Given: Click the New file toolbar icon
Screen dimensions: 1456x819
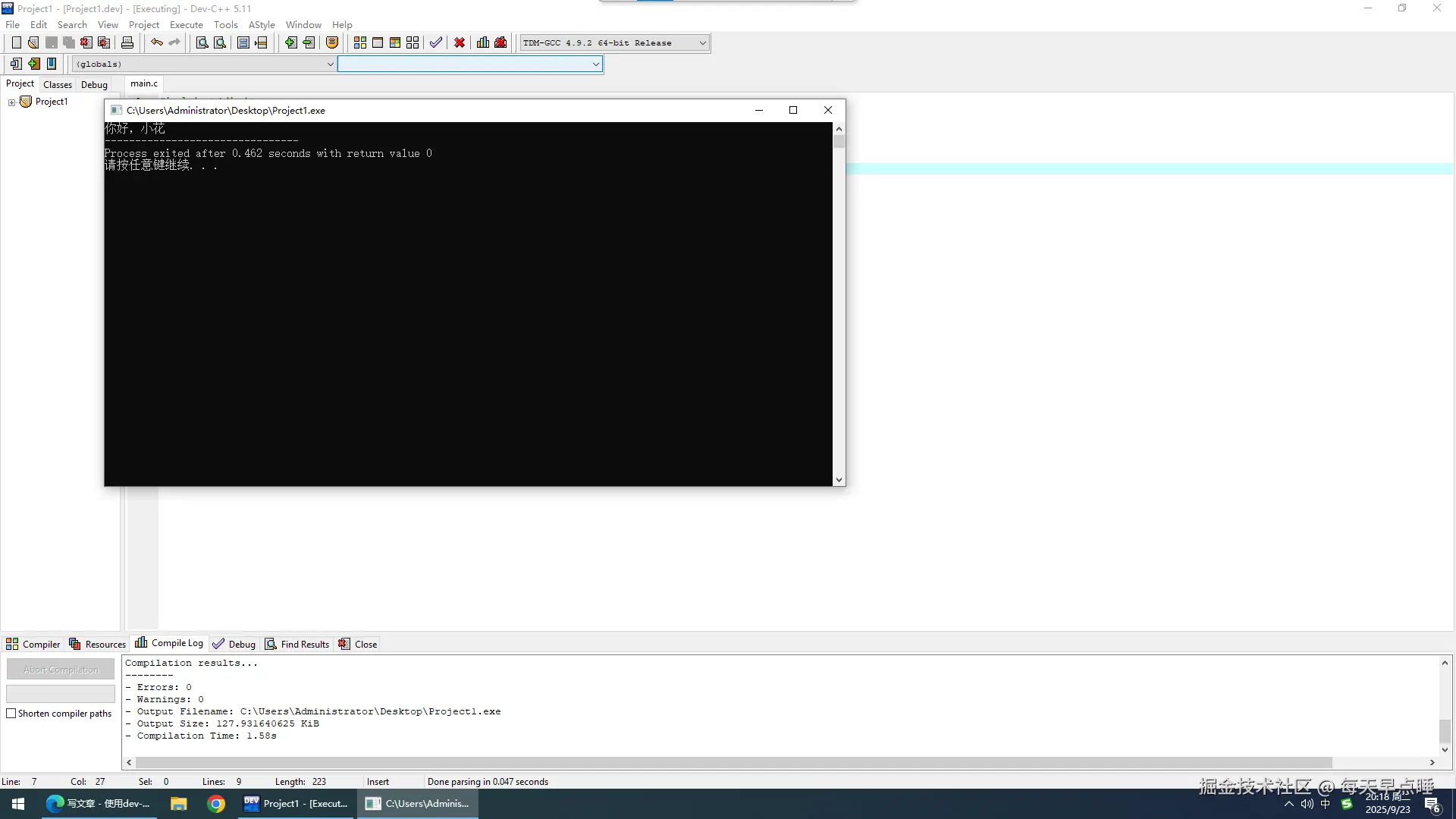Looking at the screenshot, I should click(16, 42).
